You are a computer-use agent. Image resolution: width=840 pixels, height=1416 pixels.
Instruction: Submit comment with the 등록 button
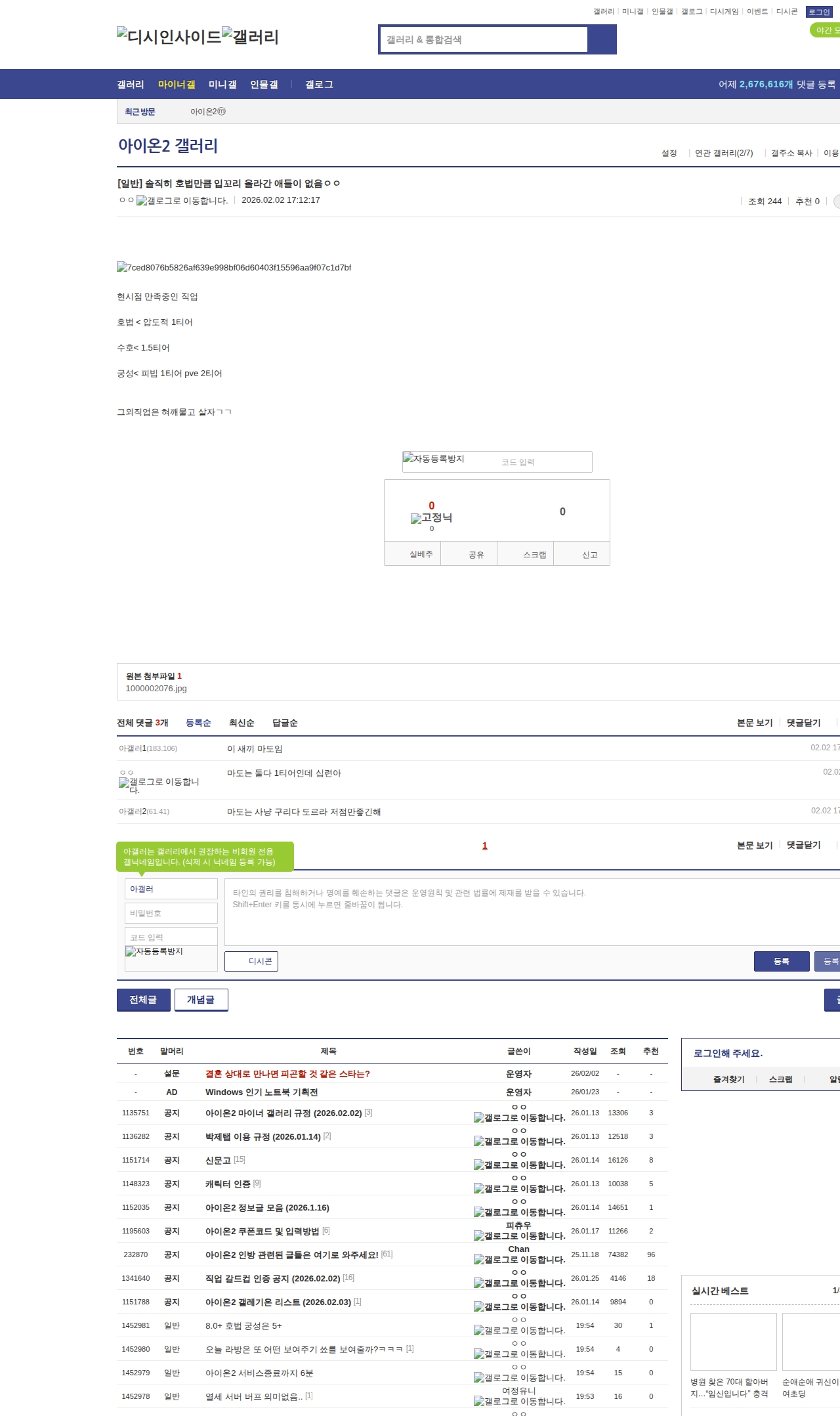coord(781,961)
